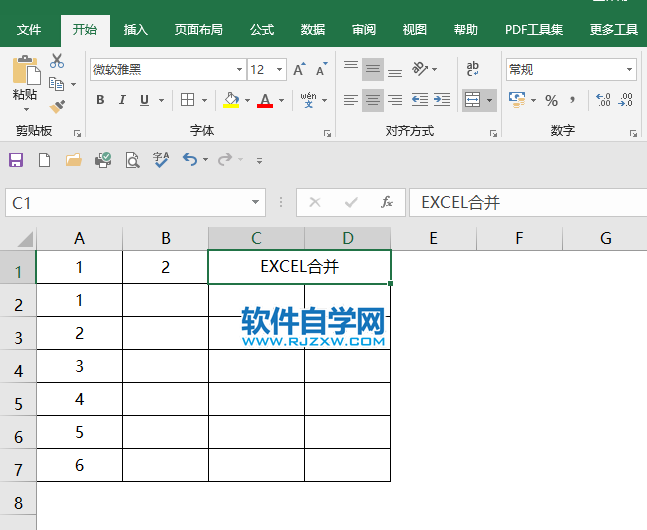Screen dimensions: 647x530
Task: Open Paste options arrow under 粘贴
Action: tap(26, 109)
